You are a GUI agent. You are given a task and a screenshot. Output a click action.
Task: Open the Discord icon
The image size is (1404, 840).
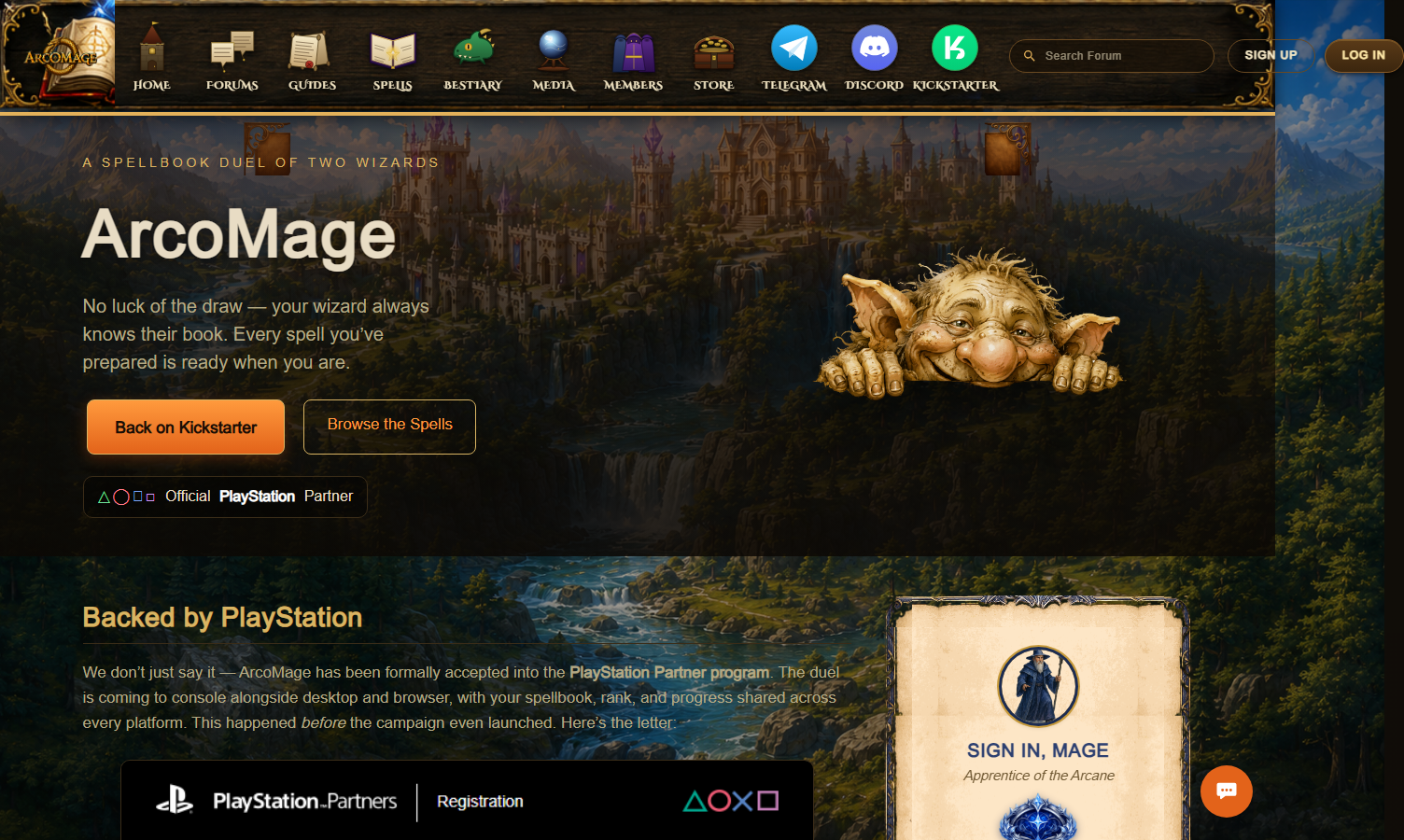875,48
